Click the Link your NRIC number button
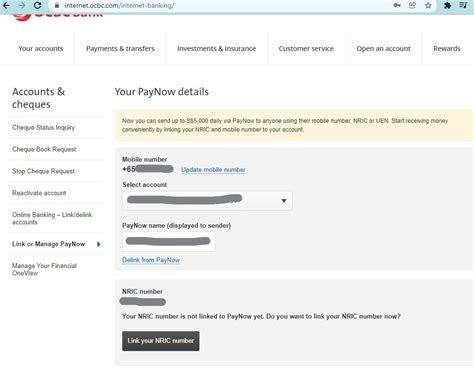Viewport: 474px width, 371px height. (x=161, y=341)
